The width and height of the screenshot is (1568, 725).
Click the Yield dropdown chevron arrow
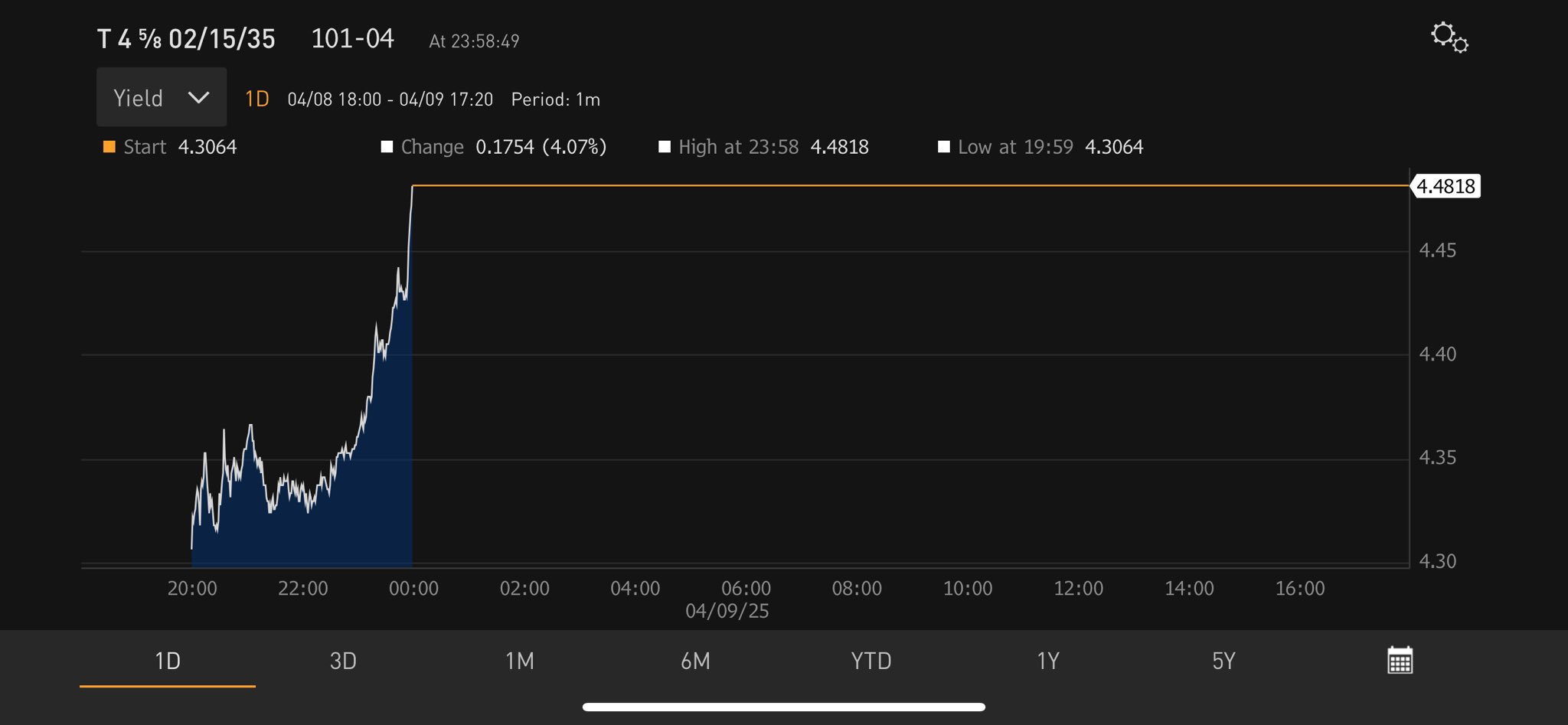click(198, 98)
